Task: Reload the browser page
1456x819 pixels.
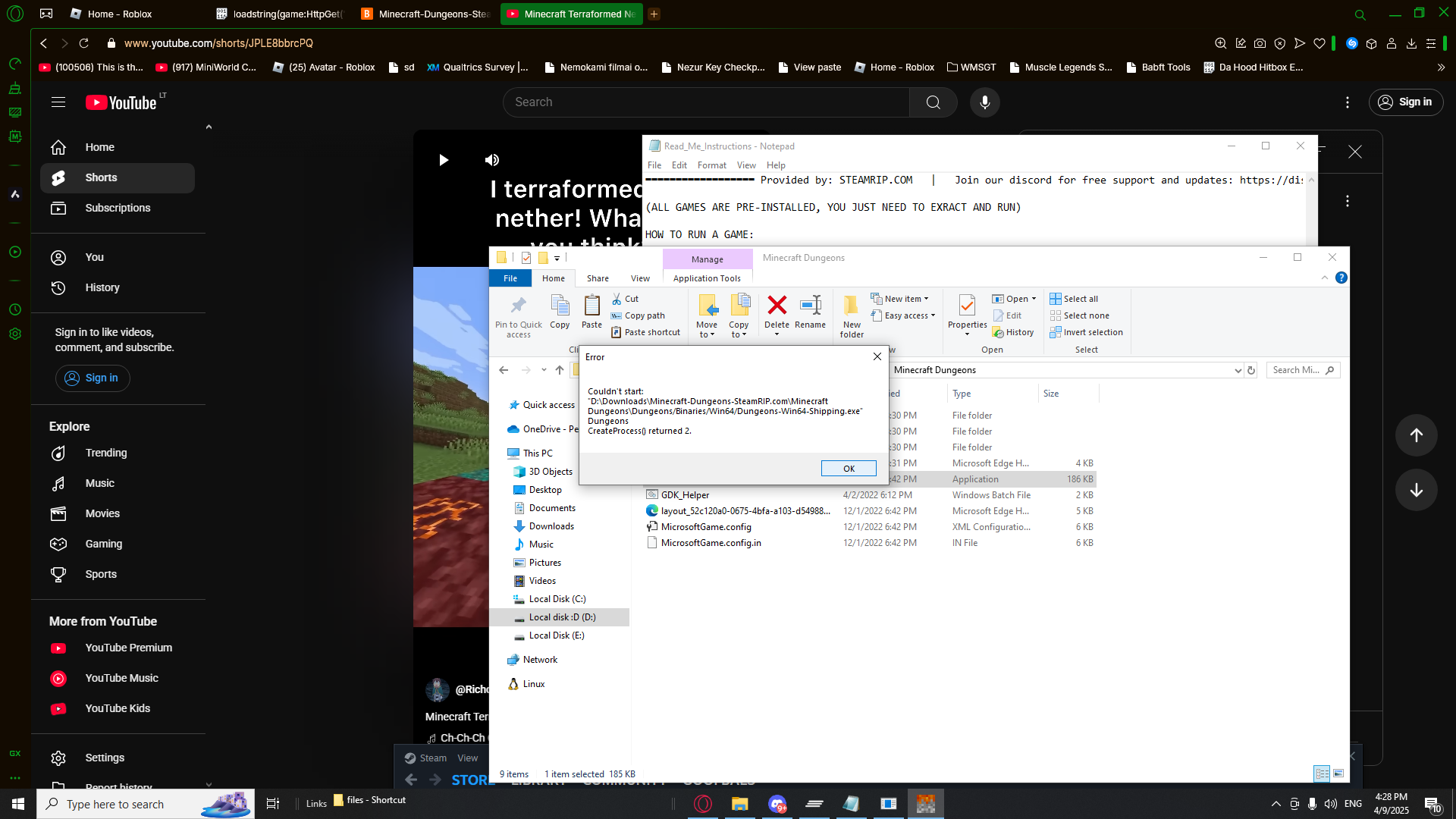Action: pyautogui.click(x=84, y=43)
